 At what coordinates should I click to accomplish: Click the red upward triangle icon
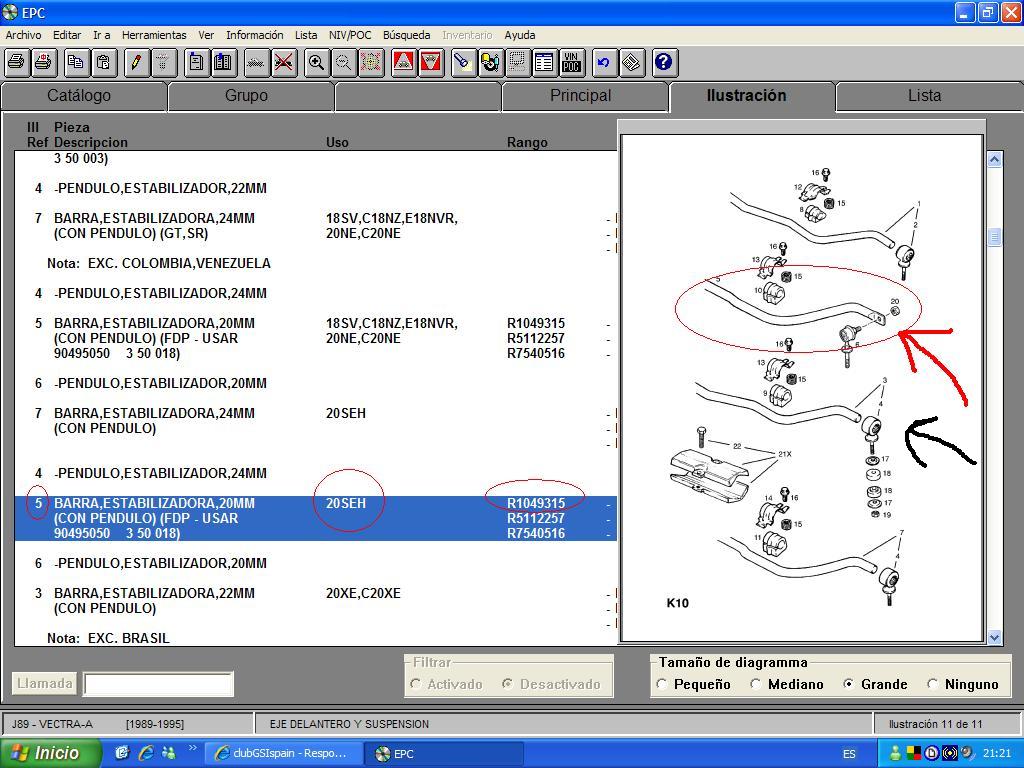pos(404,62)
